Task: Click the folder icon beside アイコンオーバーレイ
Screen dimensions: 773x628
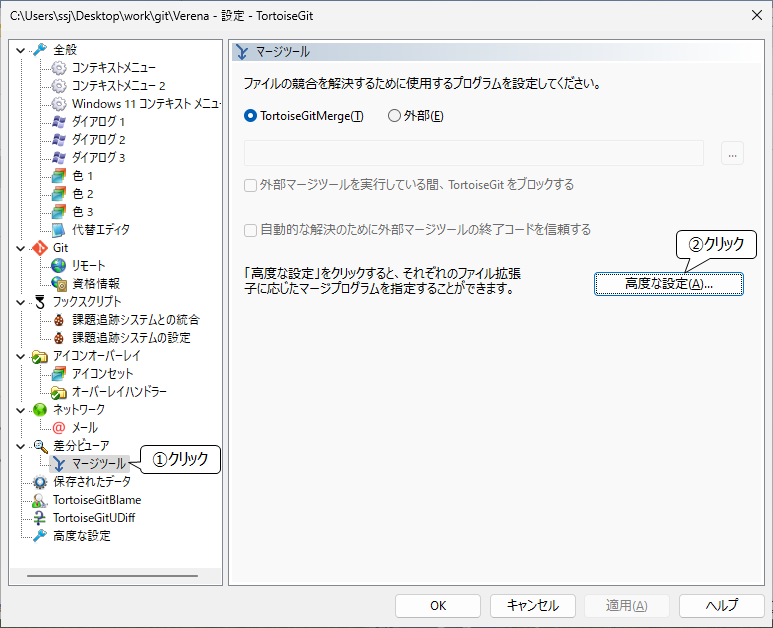Action: 40,356
